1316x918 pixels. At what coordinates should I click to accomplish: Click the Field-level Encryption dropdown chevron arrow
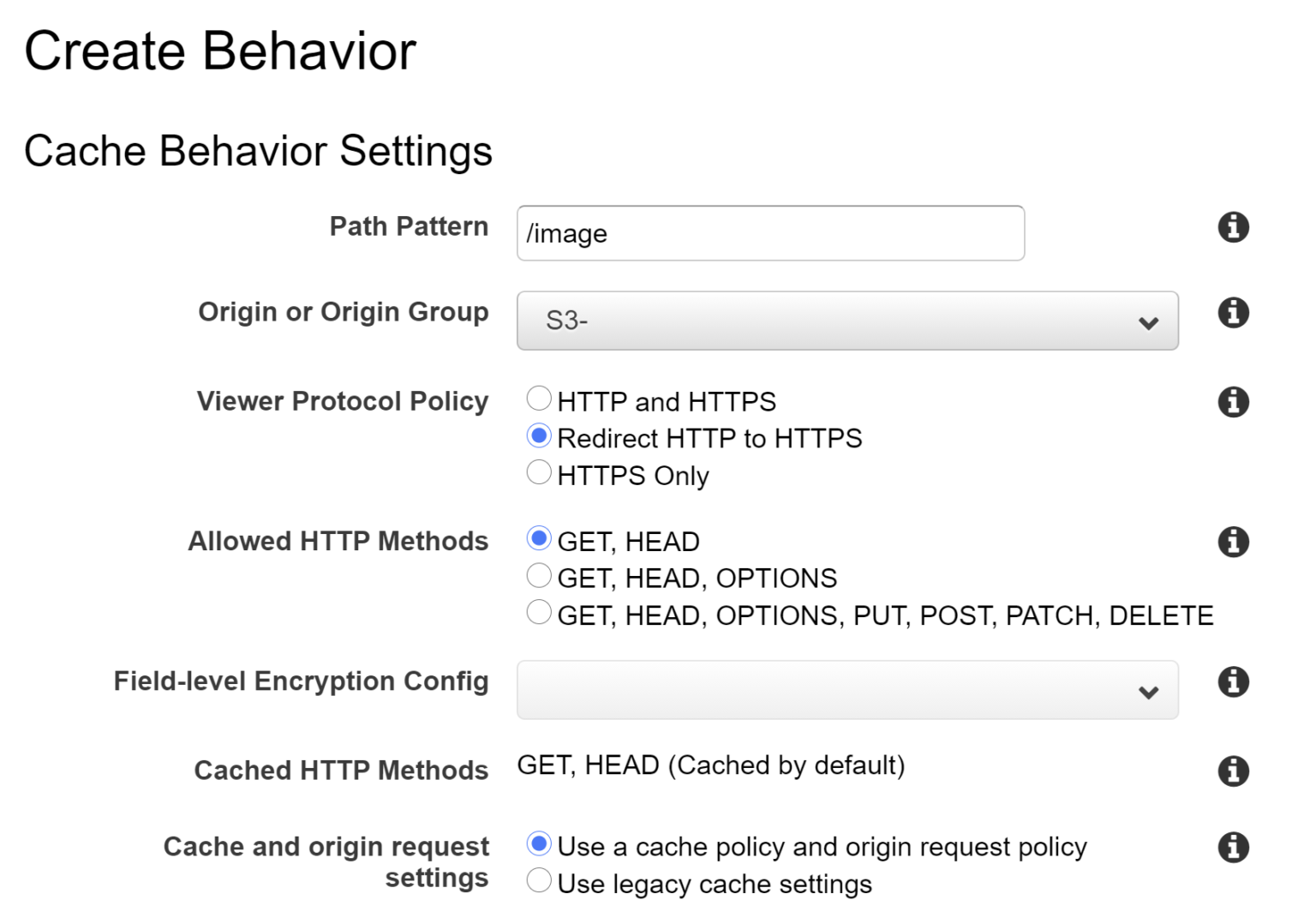pos(1148,693)
